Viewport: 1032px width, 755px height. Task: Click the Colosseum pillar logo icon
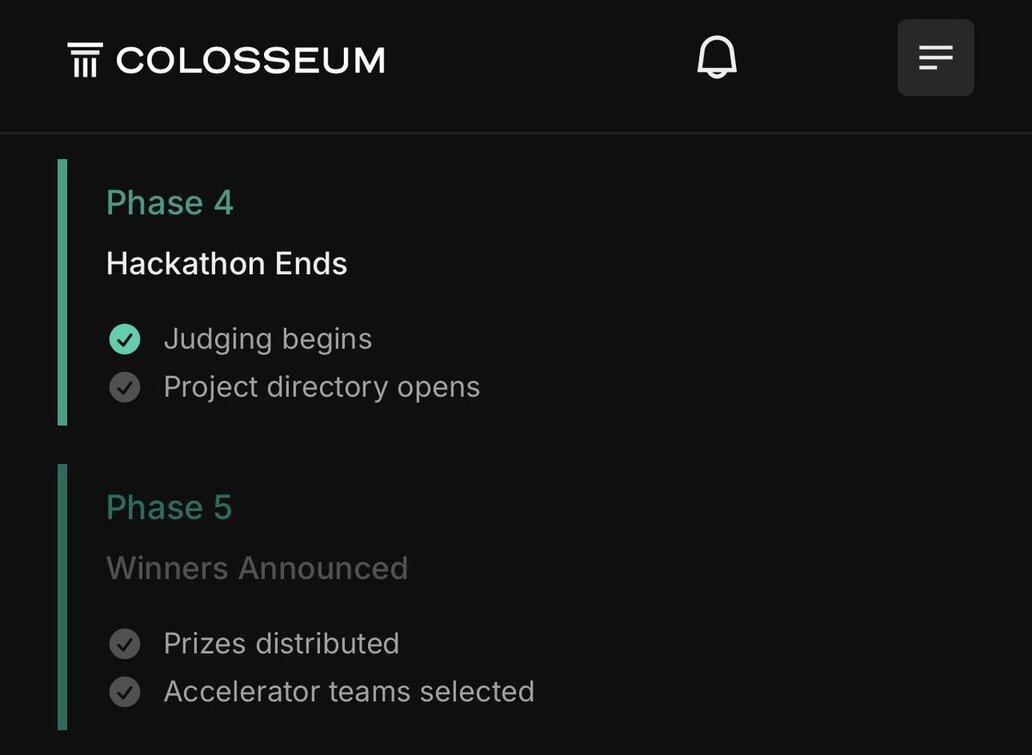(85, 60)
